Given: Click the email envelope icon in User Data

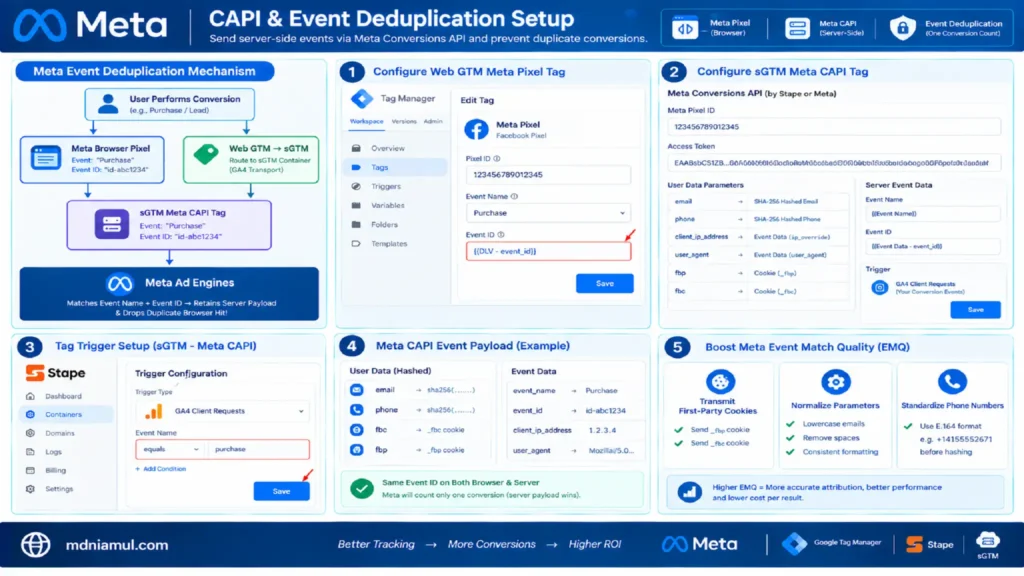Looking at the screenshot, I should pyautogui.click(x=357, y=390).
